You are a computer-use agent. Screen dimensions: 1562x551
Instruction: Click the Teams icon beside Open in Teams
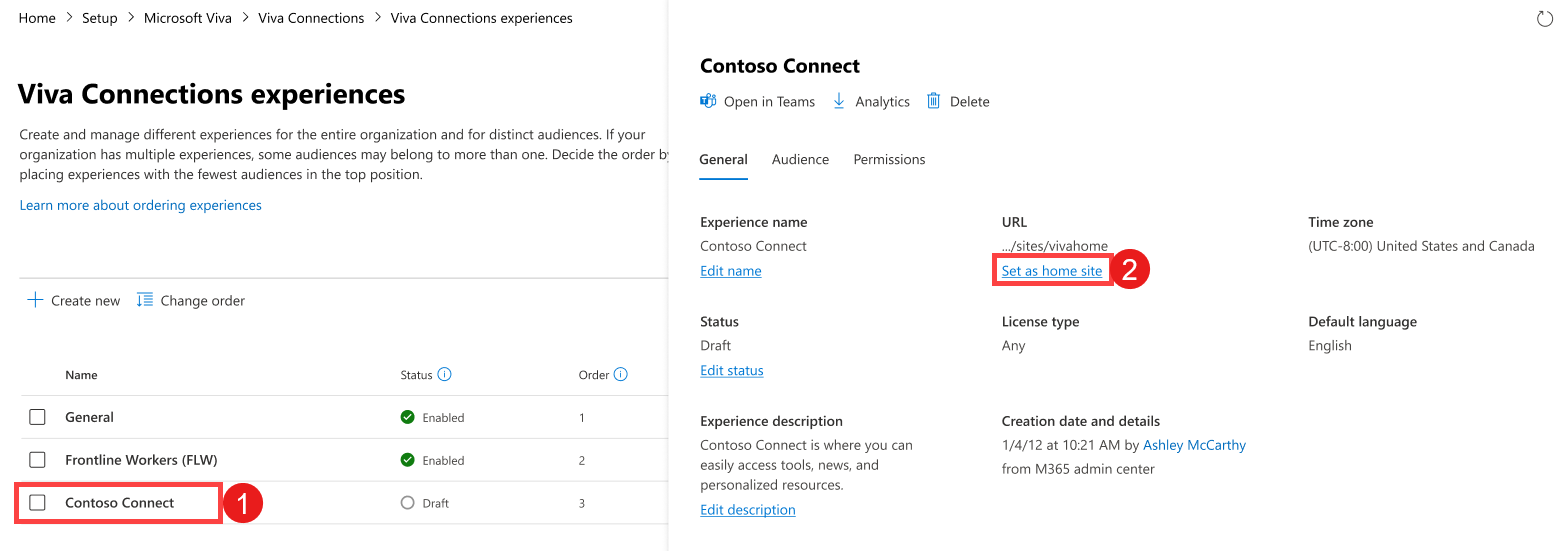(x=708, y=101)
